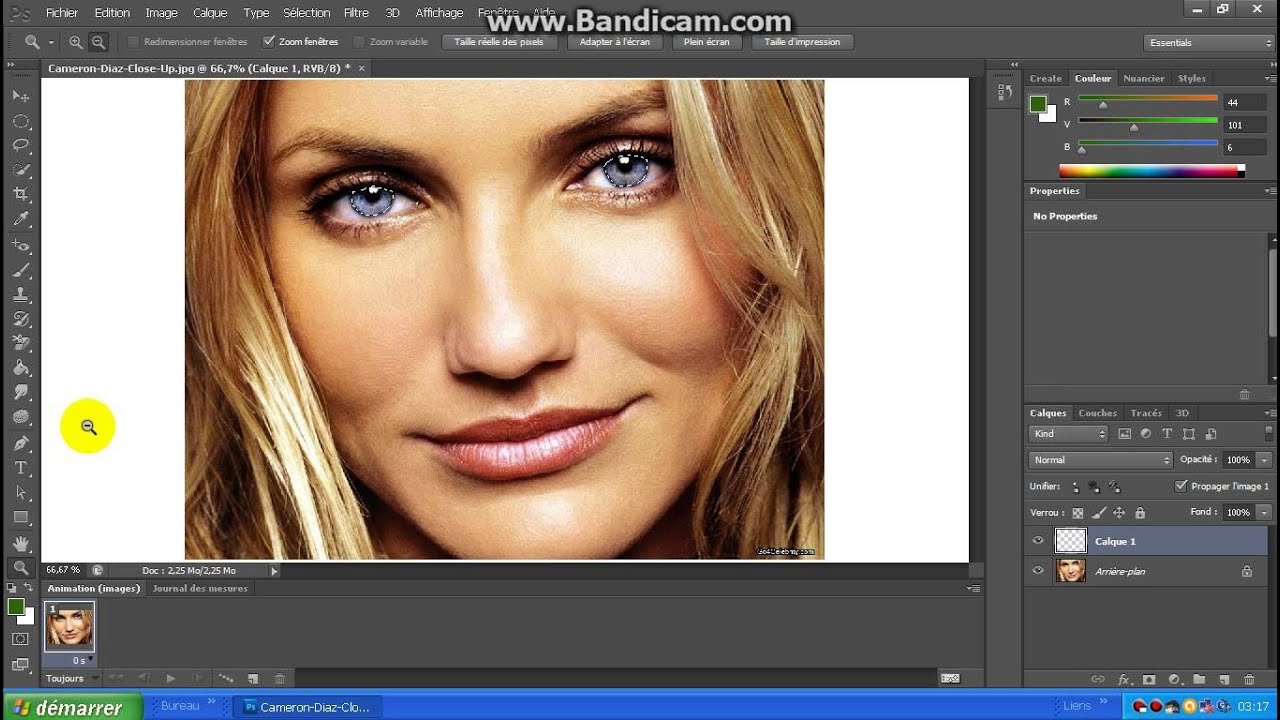Filter layers by type (T) icon
This screenshot has height=720, width=1280.
[1167, 434]
